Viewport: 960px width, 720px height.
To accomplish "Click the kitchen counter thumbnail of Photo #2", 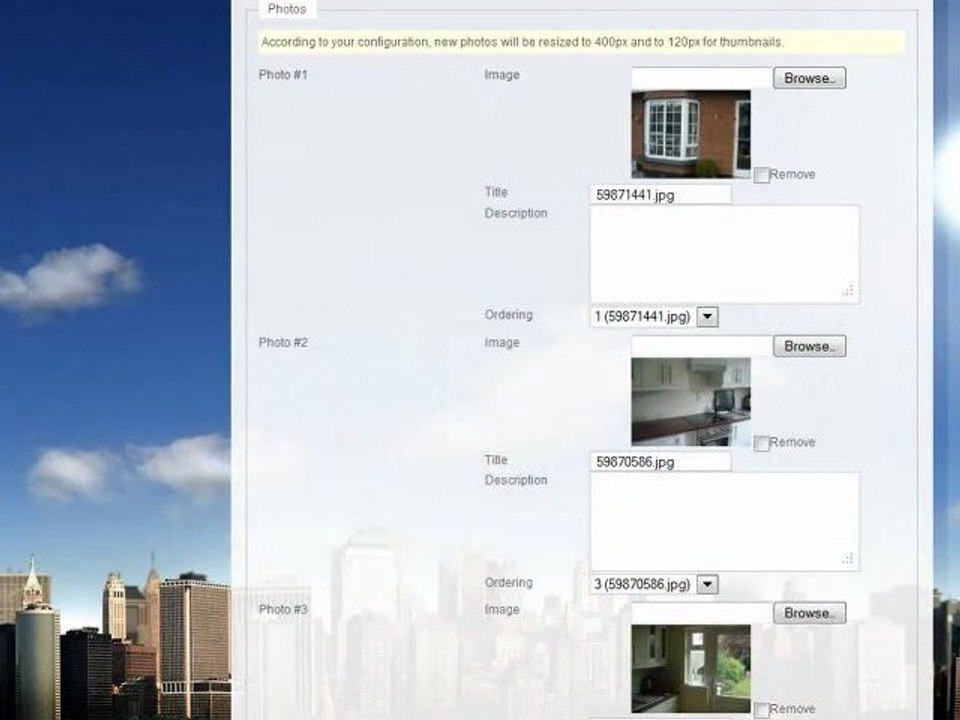I will coord(691,402).
